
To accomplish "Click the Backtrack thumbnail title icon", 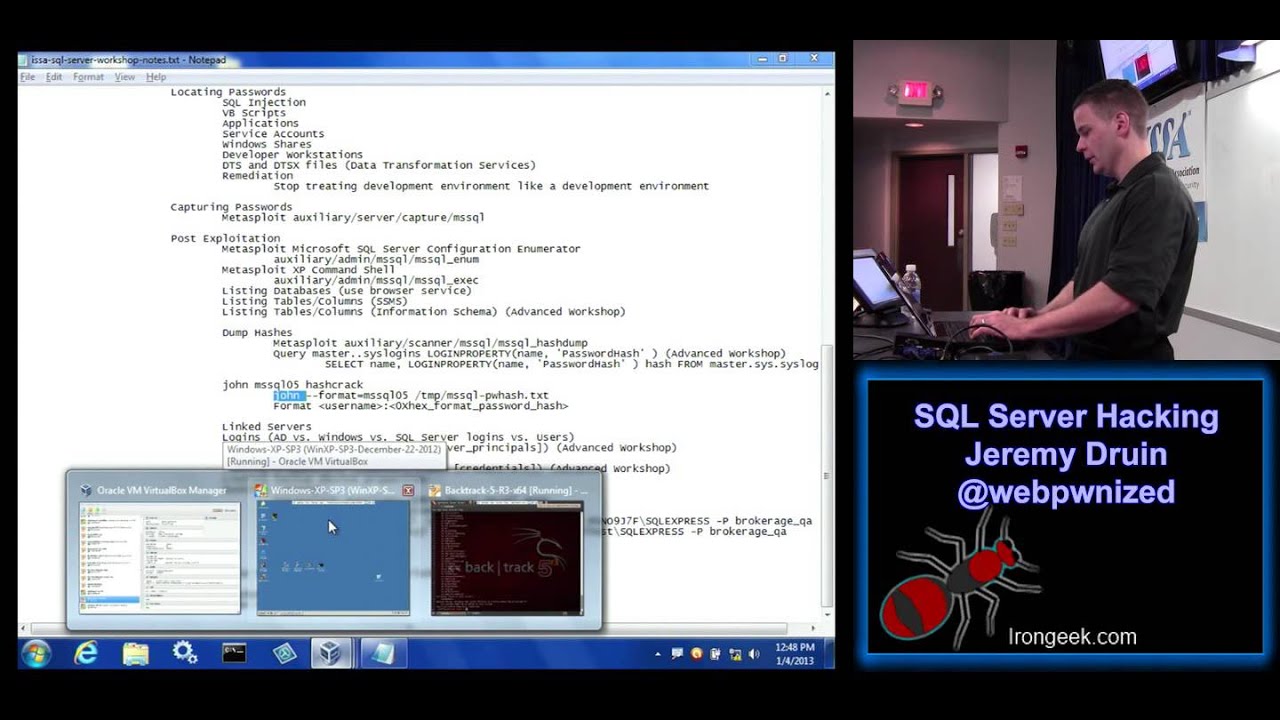I will [435, 491].
